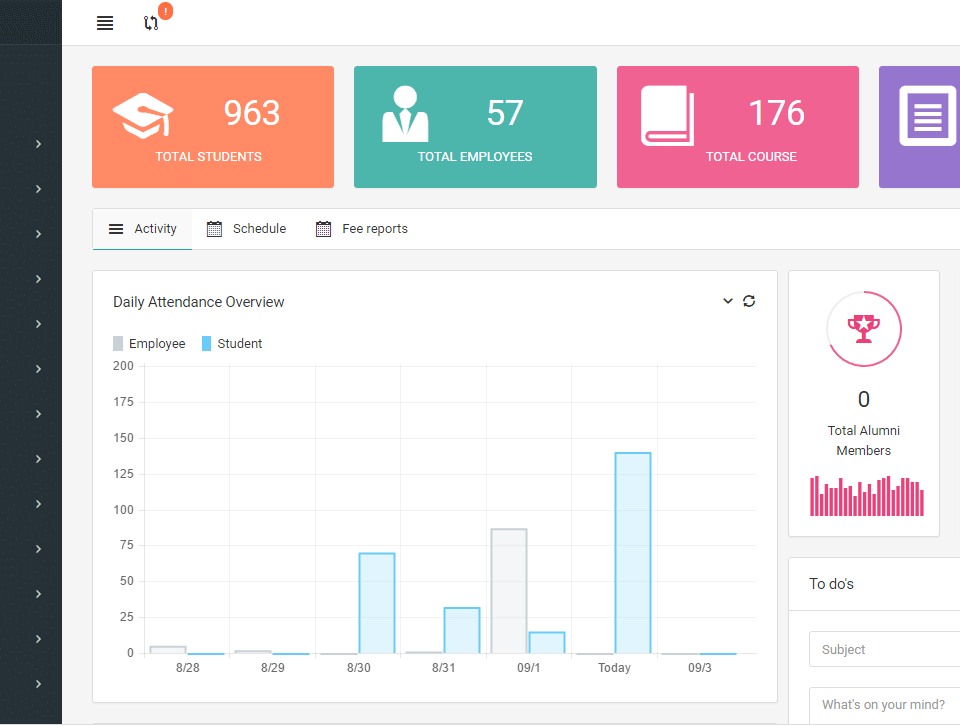
Task: Click the To do's heading
Action: [831, 584]
